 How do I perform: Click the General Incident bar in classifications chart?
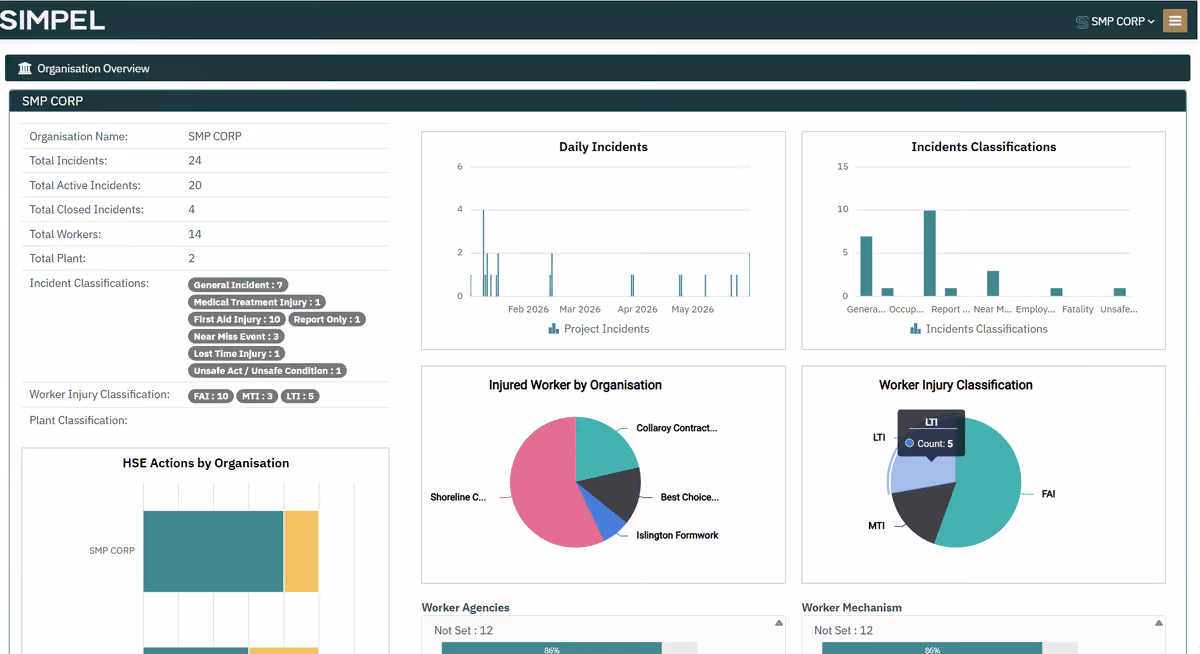866,266
